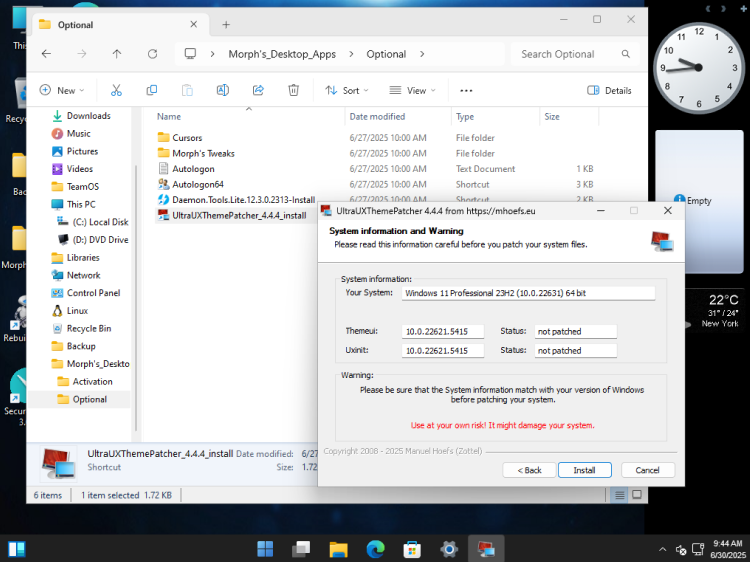
Task: Open the Windows Start button
Action: pos(265,549)
